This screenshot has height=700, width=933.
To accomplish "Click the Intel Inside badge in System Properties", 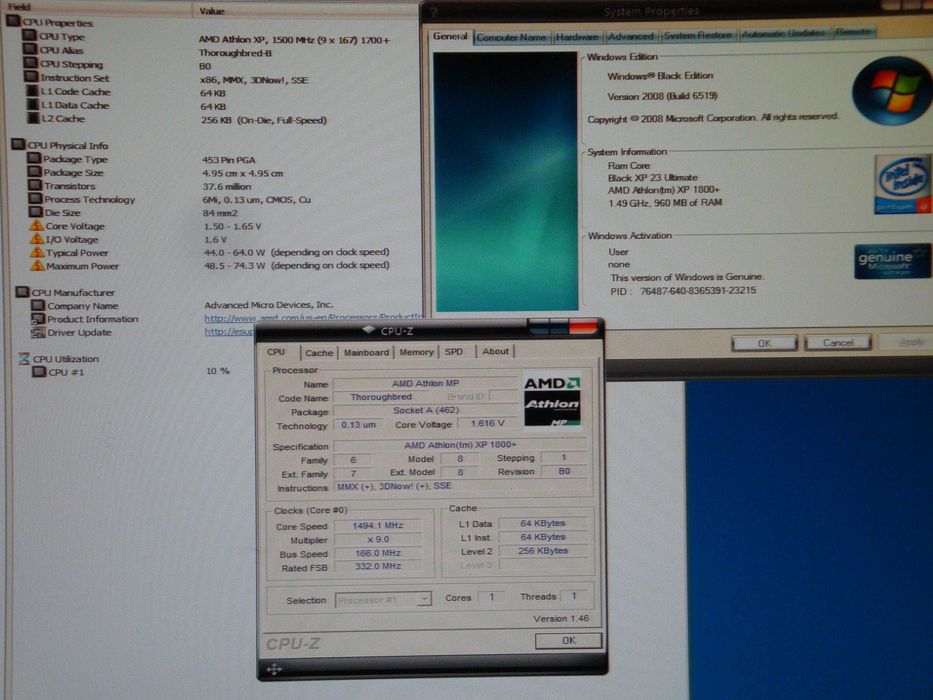I will coord(902,184).
